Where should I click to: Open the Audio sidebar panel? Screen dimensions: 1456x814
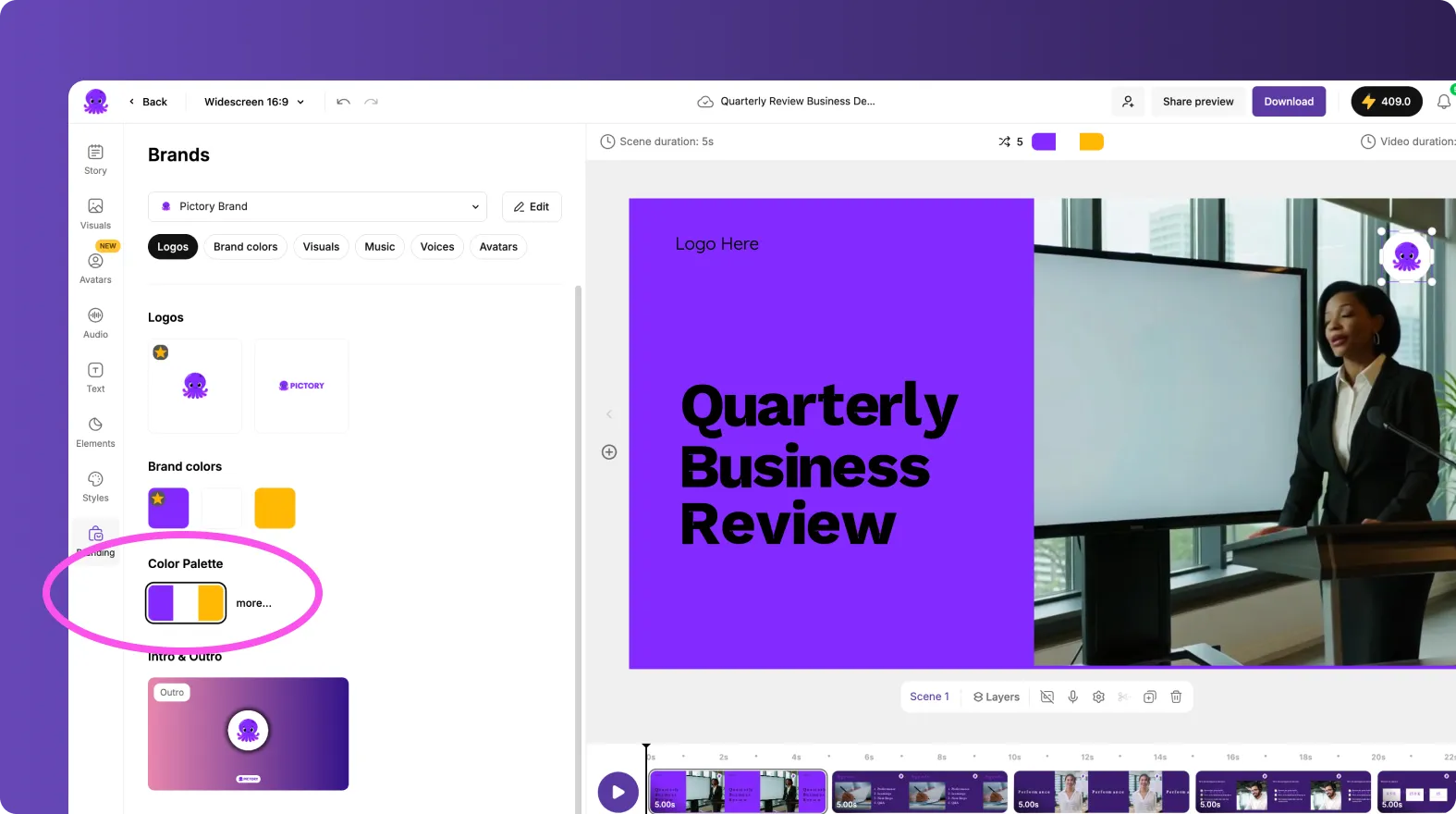[95, 322]
